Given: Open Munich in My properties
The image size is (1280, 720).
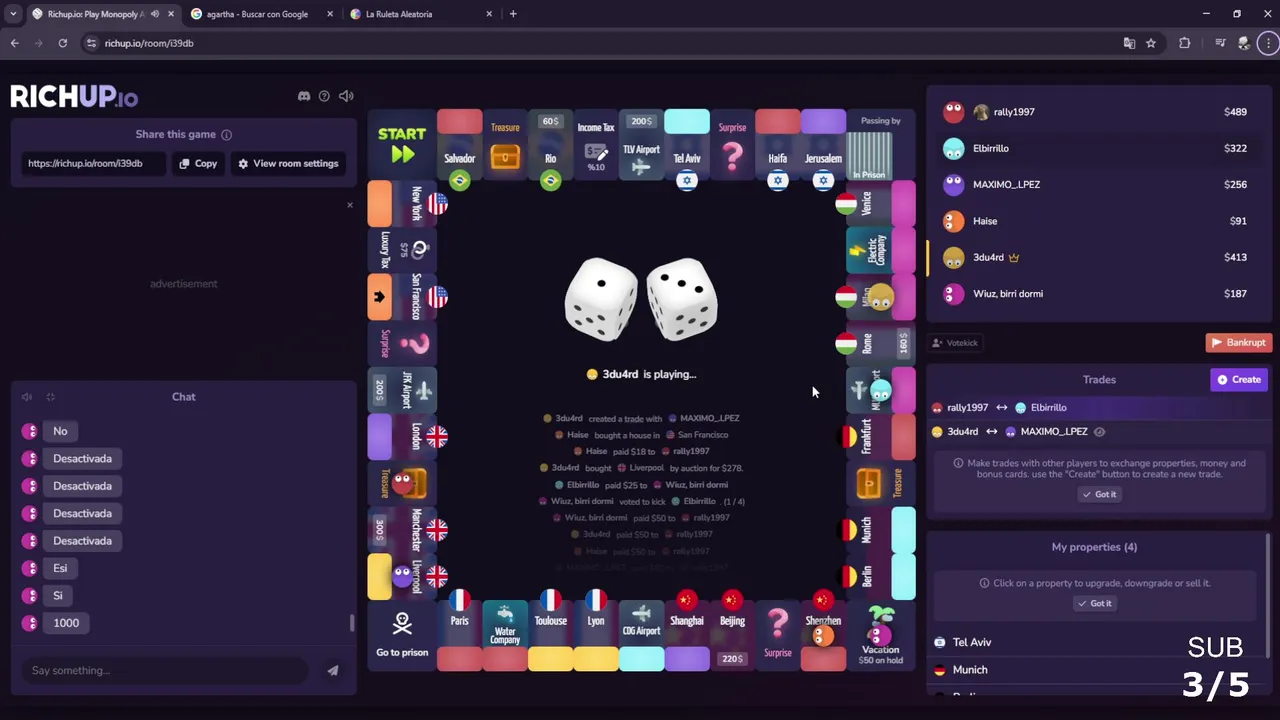Looking at the screenshot, I should pos(1095,670).
